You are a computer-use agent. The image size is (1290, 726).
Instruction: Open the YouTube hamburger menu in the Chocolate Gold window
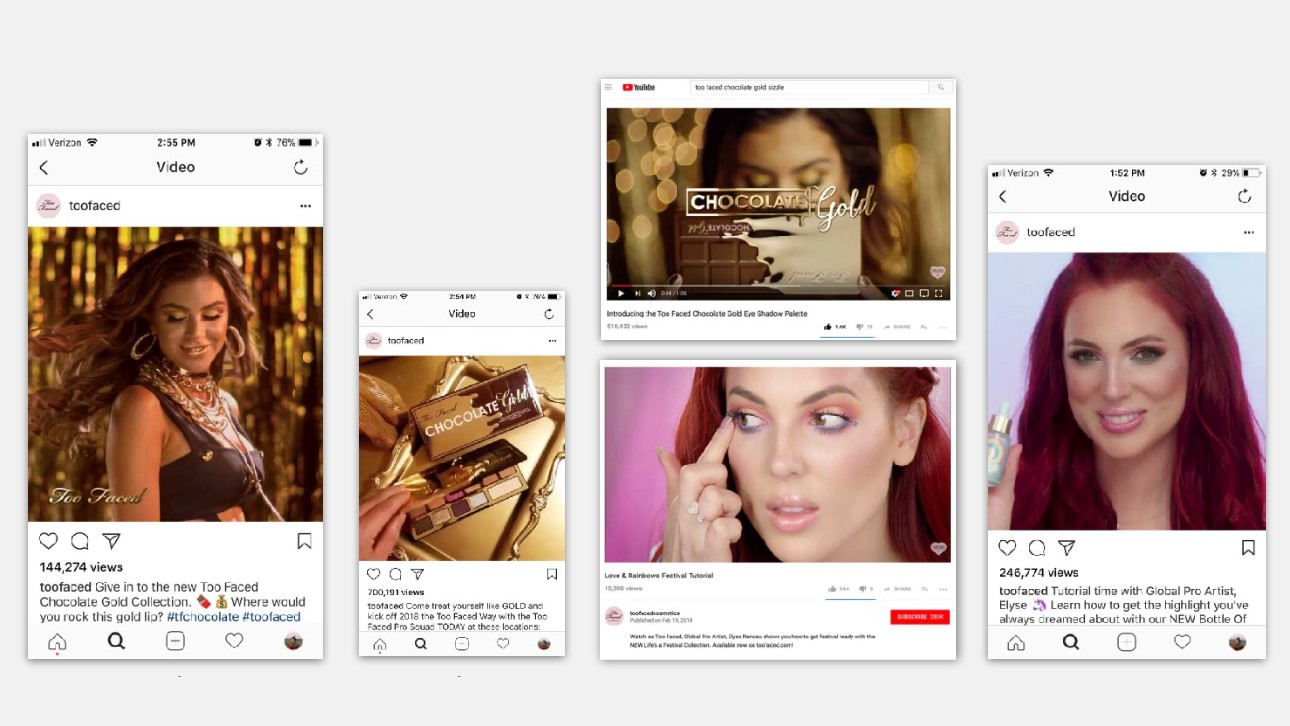608,88
